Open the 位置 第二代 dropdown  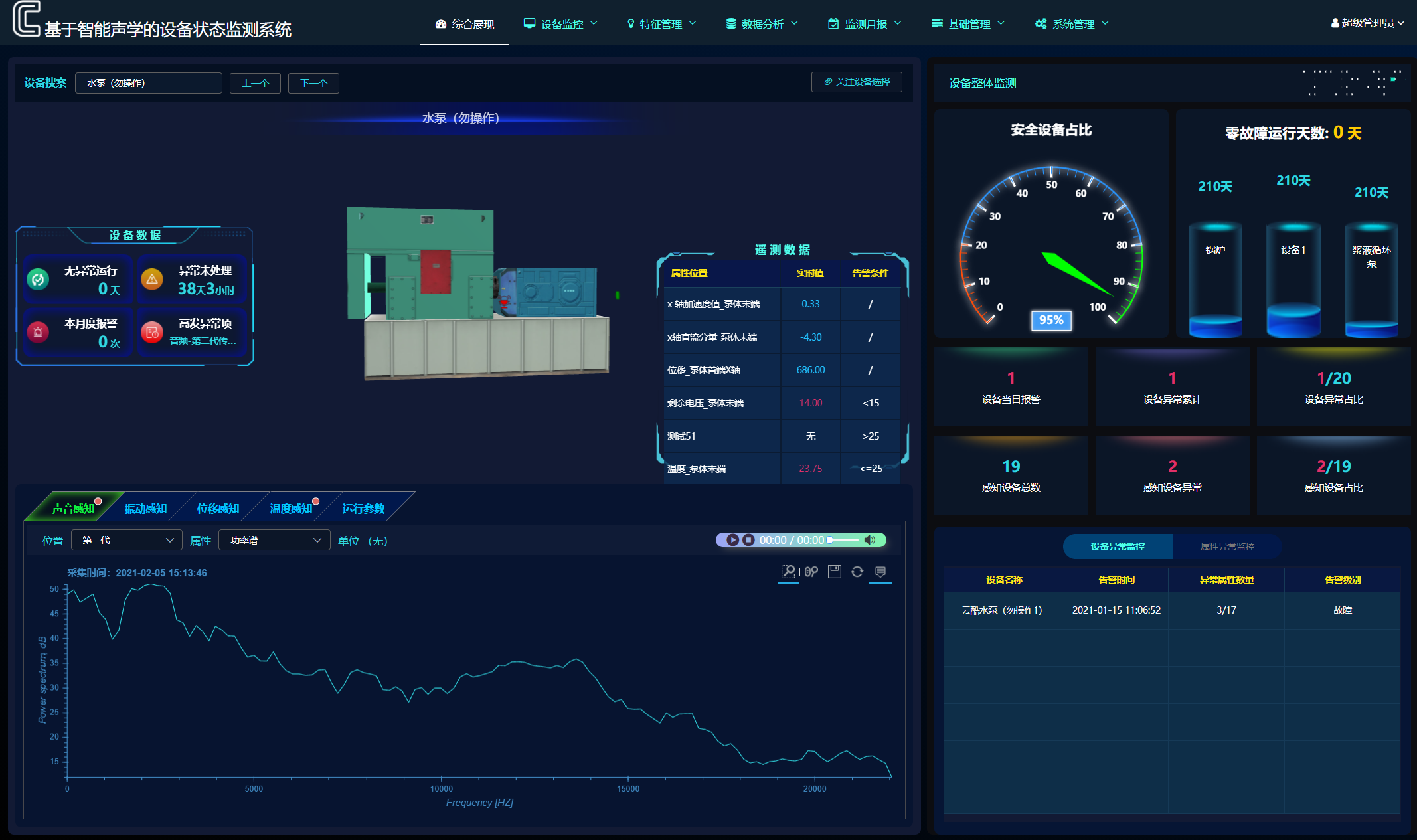click(127, 540)
